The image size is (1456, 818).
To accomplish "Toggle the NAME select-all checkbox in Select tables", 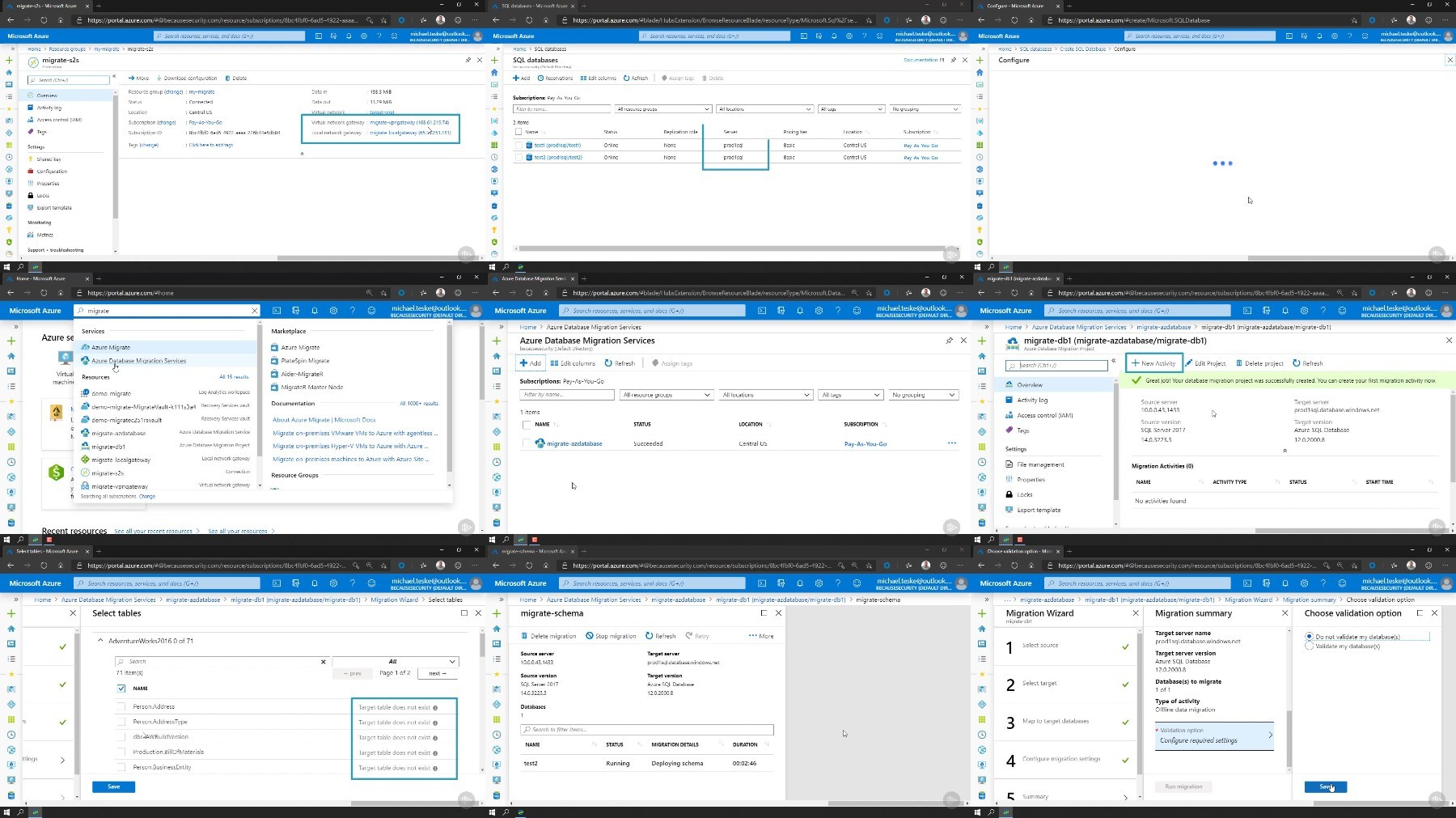I will [121, 689].
